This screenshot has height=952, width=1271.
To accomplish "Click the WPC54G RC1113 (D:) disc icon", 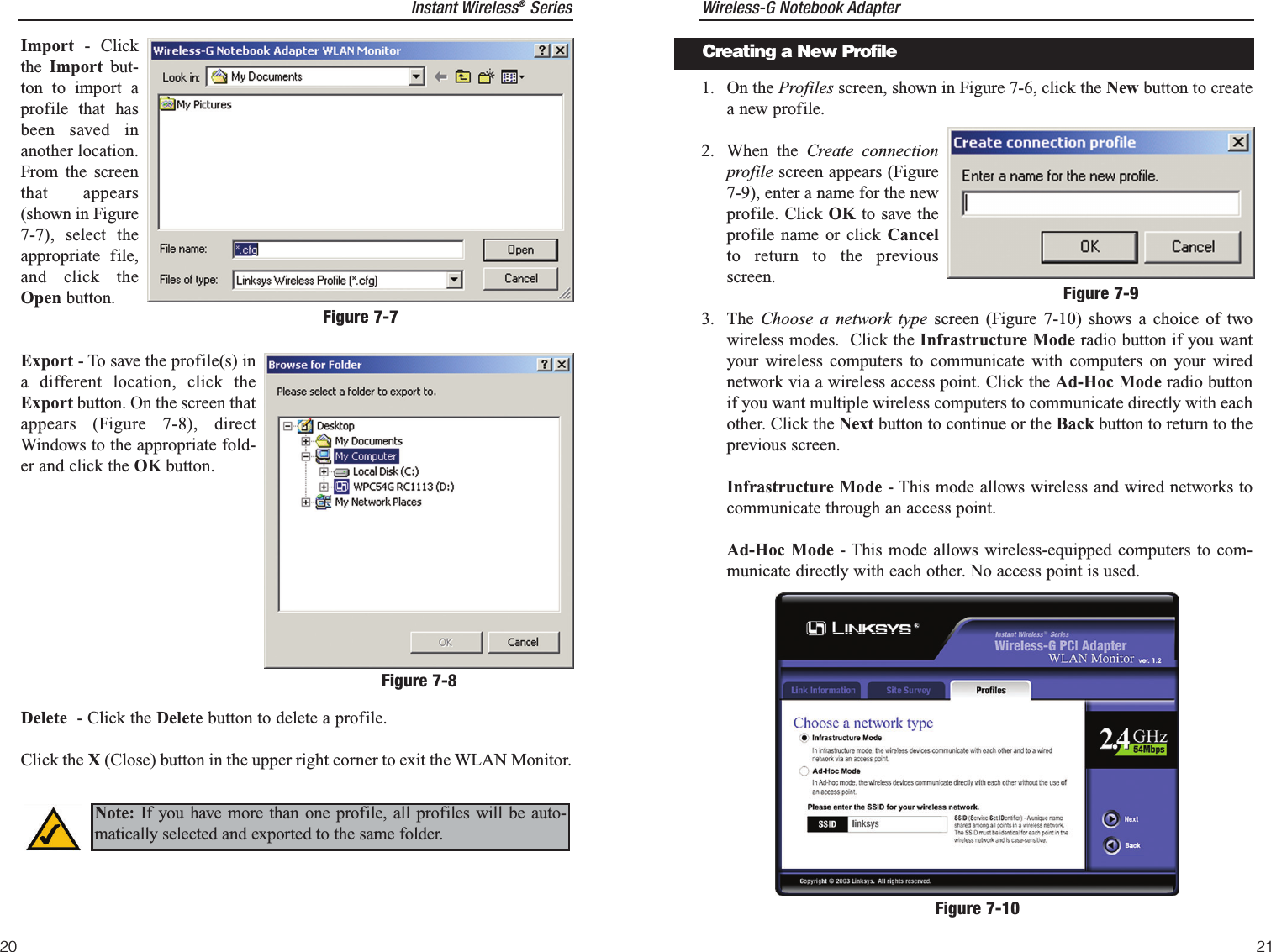I will click(342, 487).
